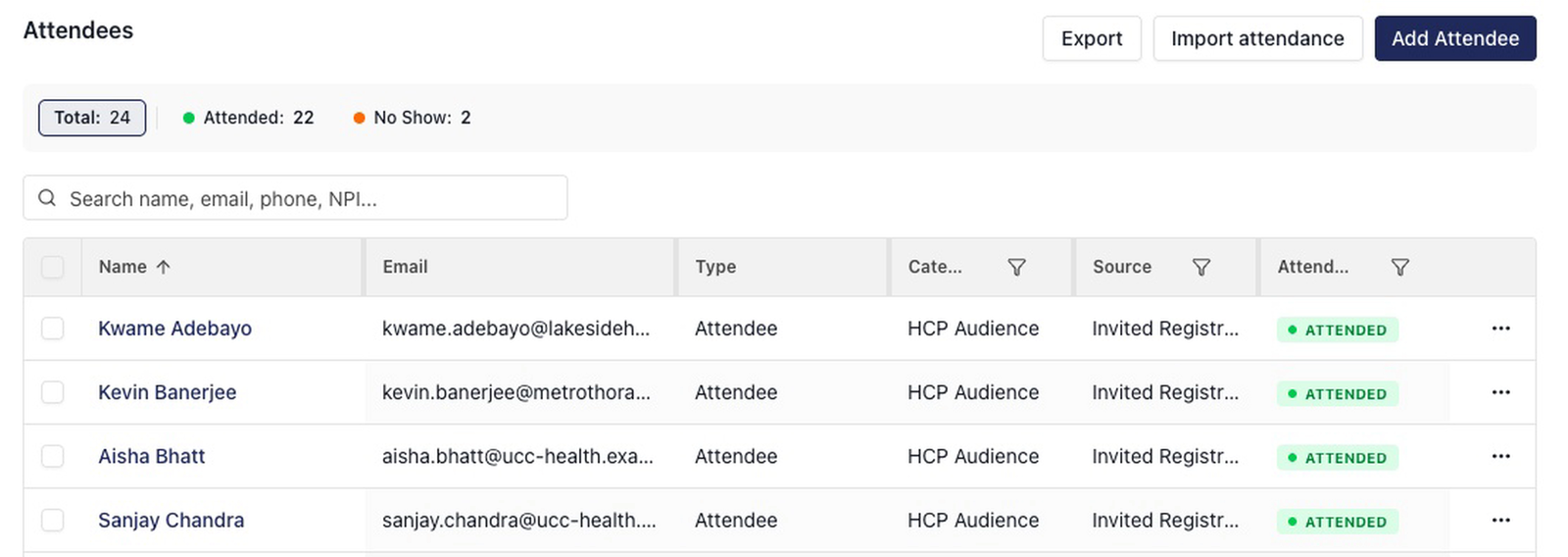Open Kwame Adebayo profile link
This screenshot has height=557, width=1568.
174,329
